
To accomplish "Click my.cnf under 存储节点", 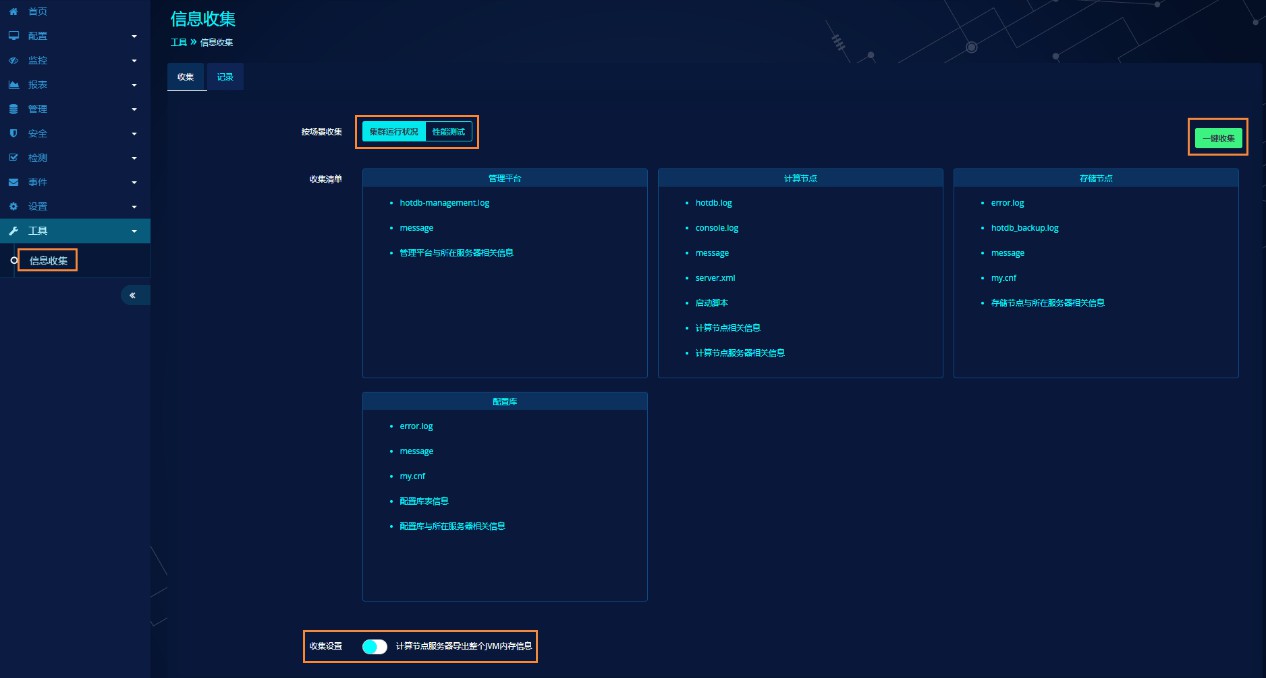I will click(1003, 278).
